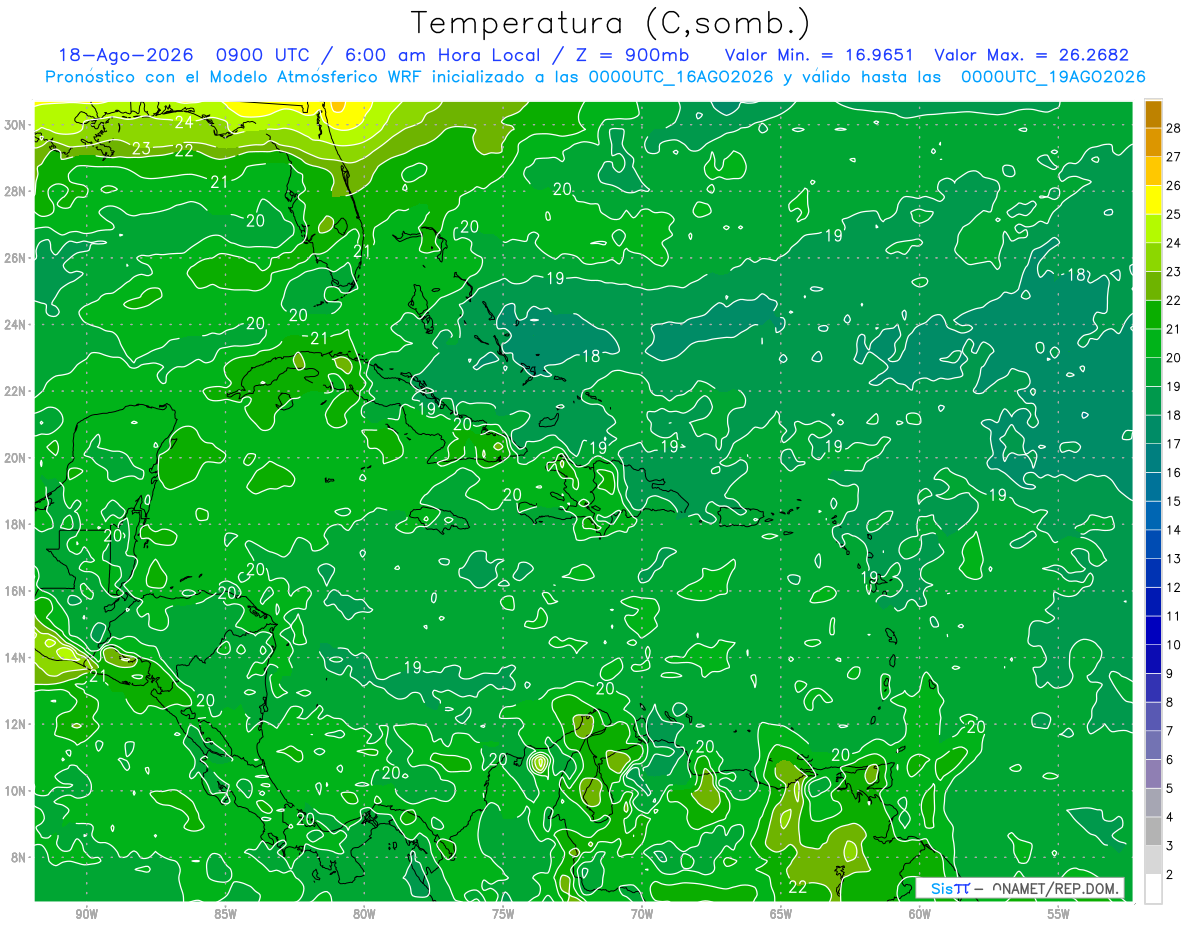Click the "24" contour label on the map
The width and height of the screenshot is (1200, 927).
pyautogui.click(x=184, y=122)
